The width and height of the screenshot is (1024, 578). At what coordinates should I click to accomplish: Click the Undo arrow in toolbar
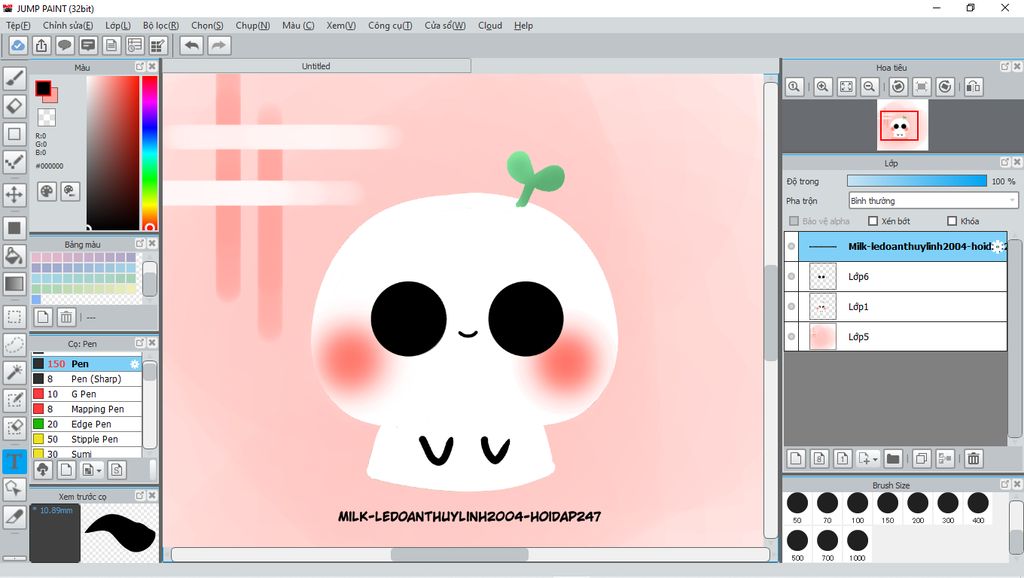(x=192, y=46)
